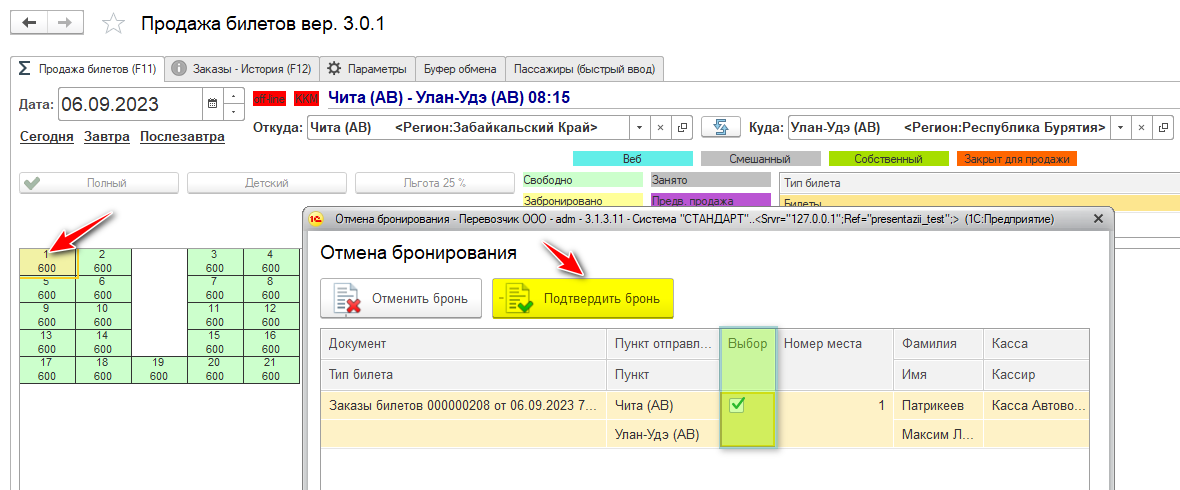Uncheck the Выбор checkbox for Патрикеев booking
This screenshot has width=1180, height=490.
tap(737, 405)
